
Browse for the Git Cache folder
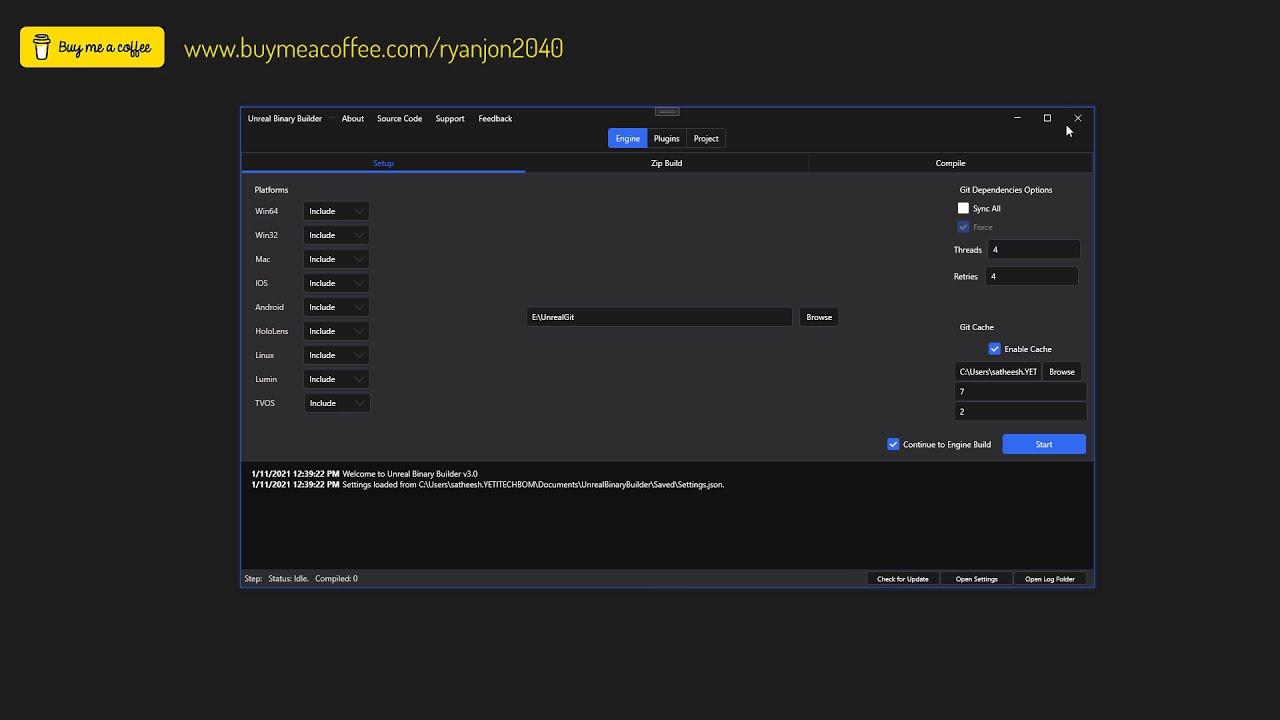click(x=1062, y=372)
